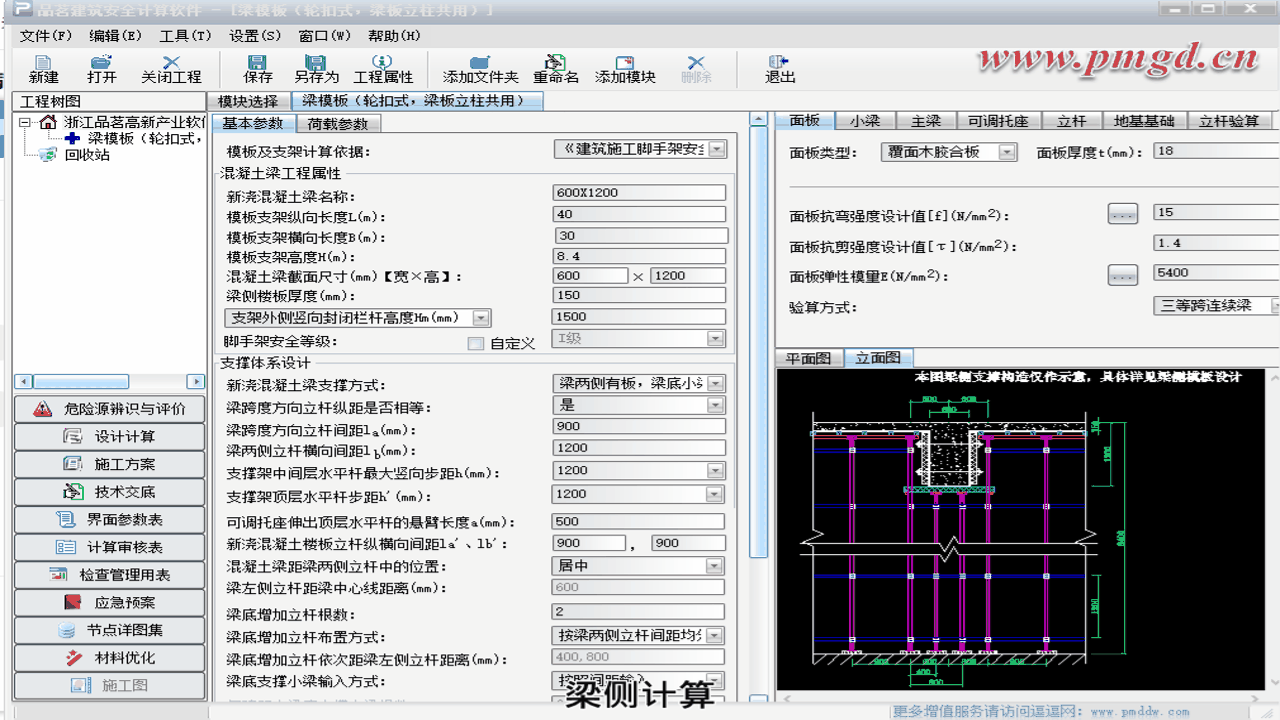Screen dimensions: 1280x720
Task: Click the 另存为 (Save As) icon
Action: (x=316, y=69)
